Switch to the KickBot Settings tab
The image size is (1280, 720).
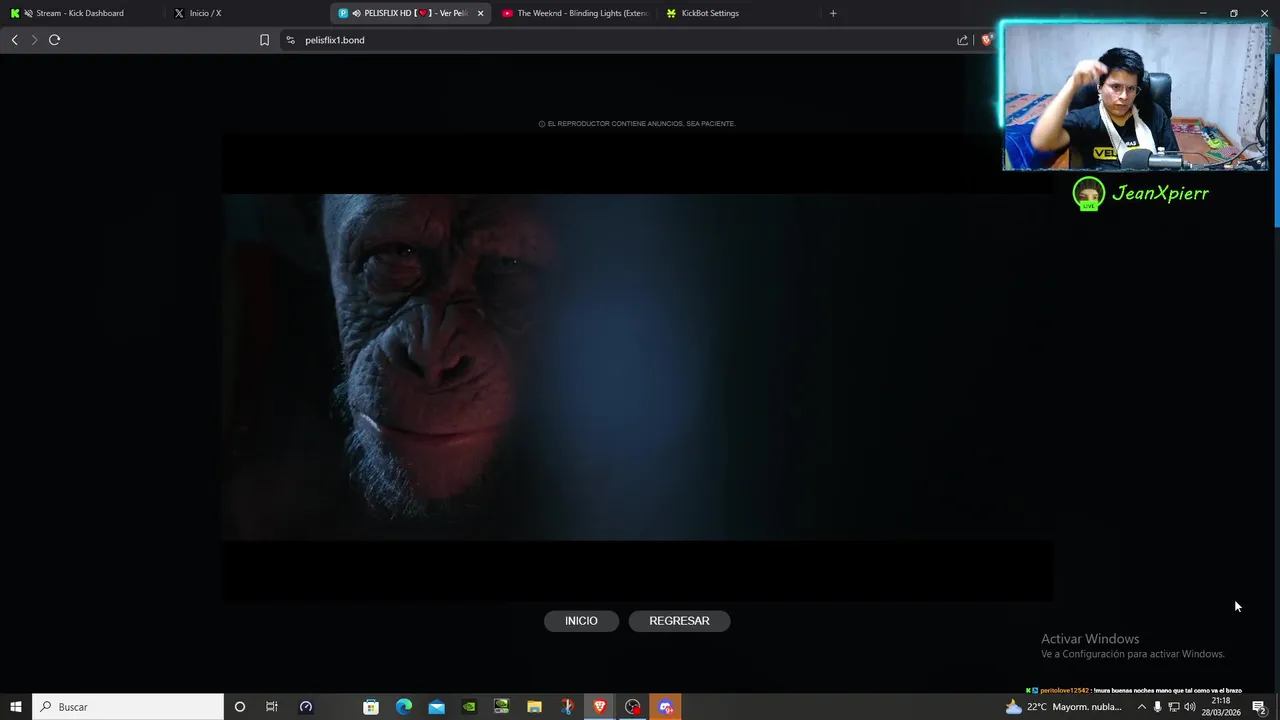[x=710, y=13]
